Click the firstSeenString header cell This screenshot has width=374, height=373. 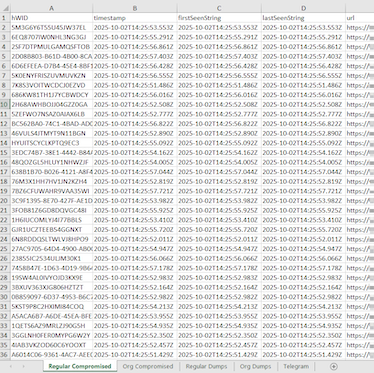click(219, 18)
